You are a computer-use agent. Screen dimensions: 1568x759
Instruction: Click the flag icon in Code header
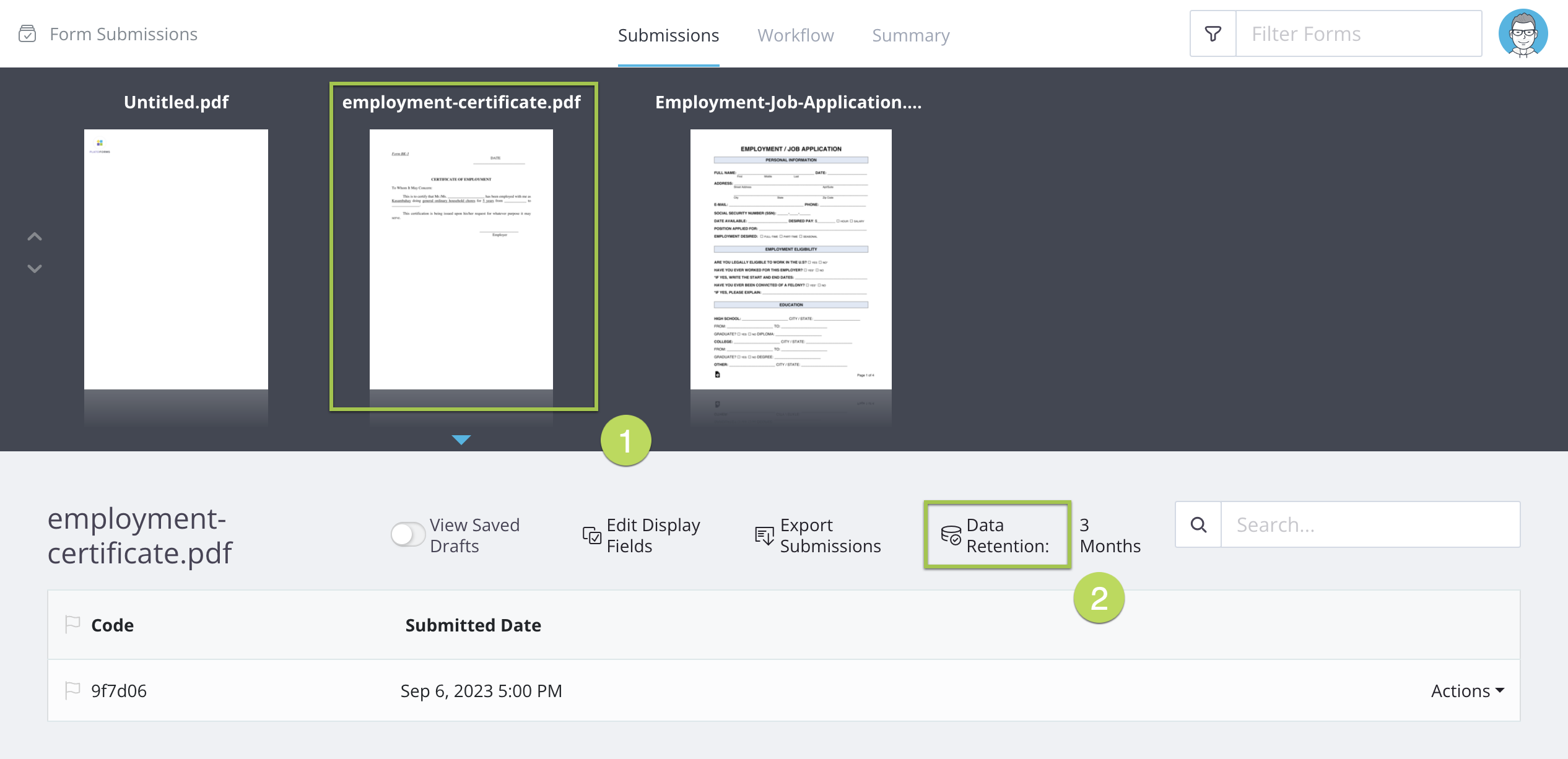coord(72,624)
